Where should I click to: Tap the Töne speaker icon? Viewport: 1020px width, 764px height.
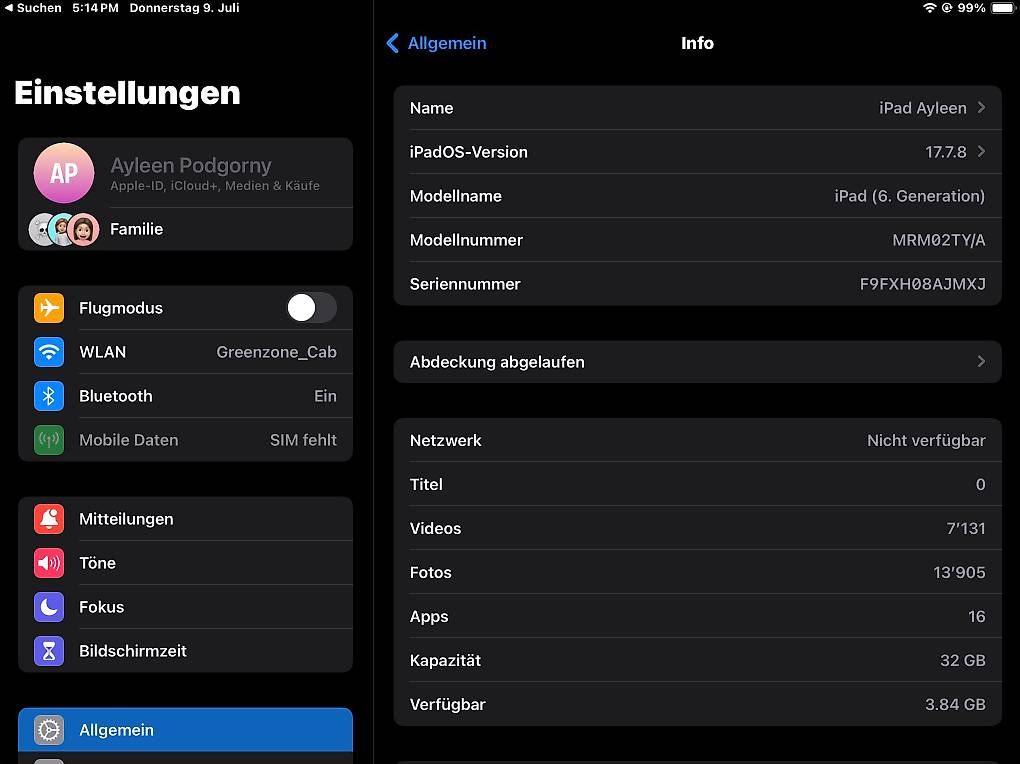(49, 563)
